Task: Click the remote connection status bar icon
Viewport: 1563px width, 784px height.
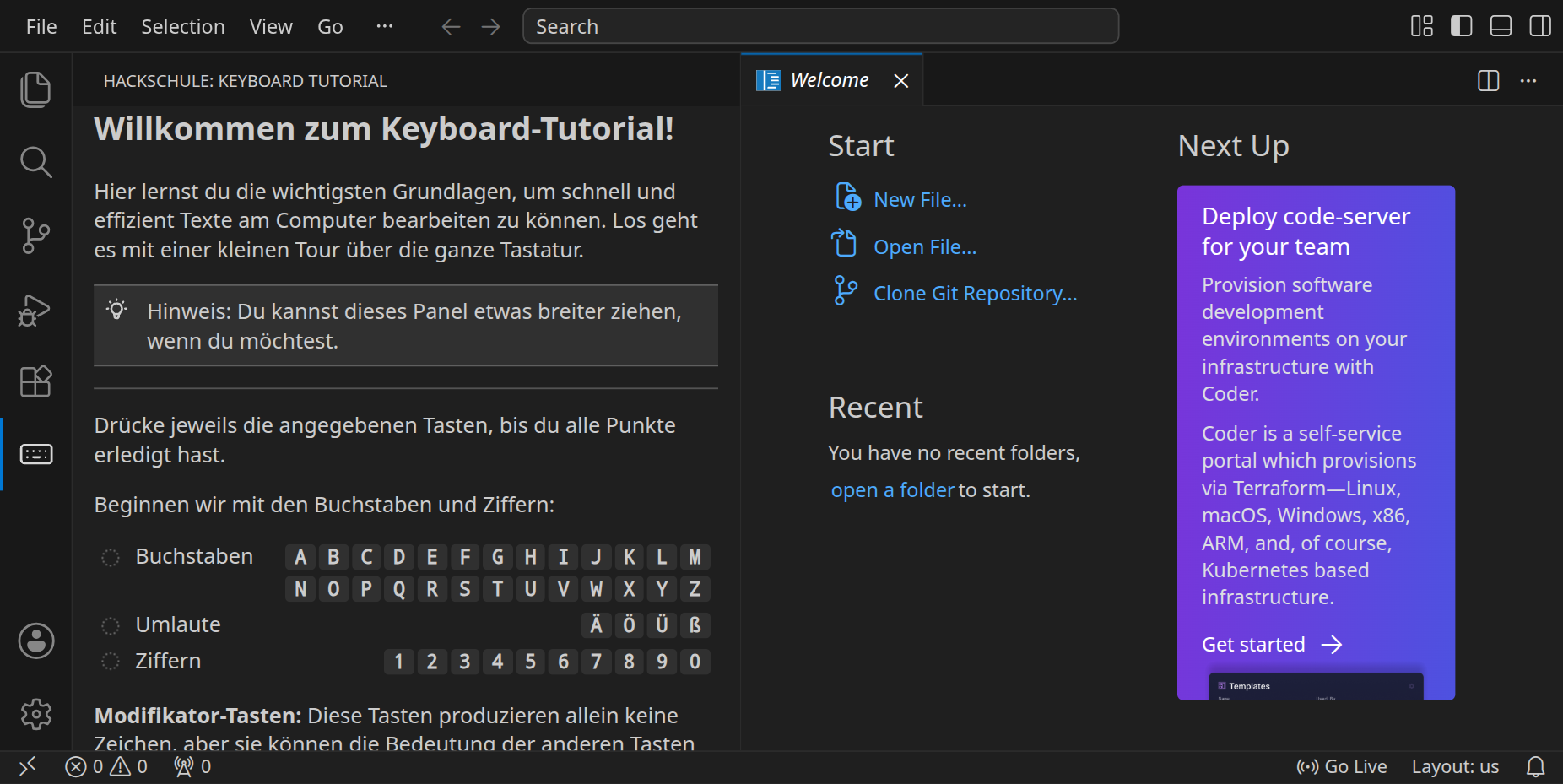Action: click(28, 766)
